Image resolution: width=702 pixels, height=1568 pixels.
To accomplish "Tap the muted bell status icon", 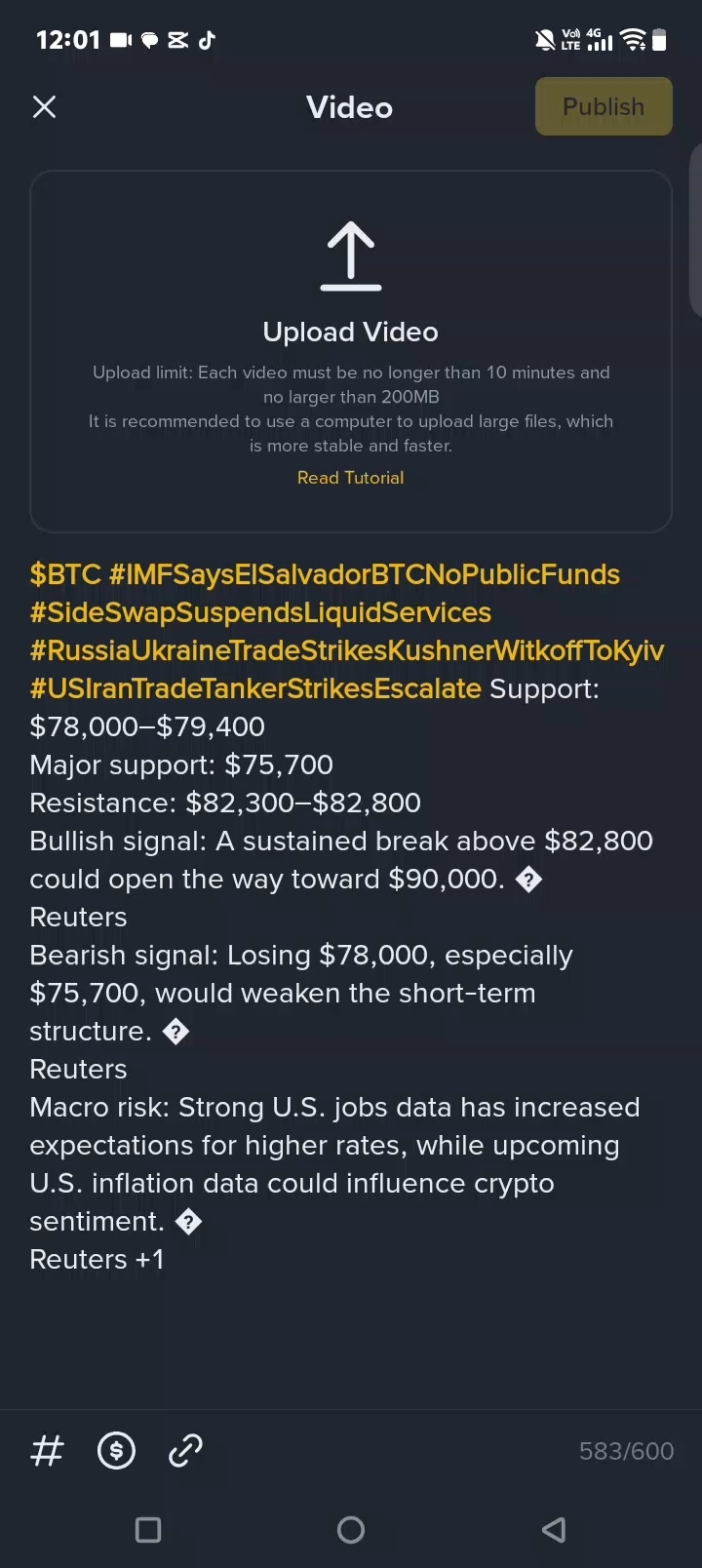I will click(x=545, y=40).
